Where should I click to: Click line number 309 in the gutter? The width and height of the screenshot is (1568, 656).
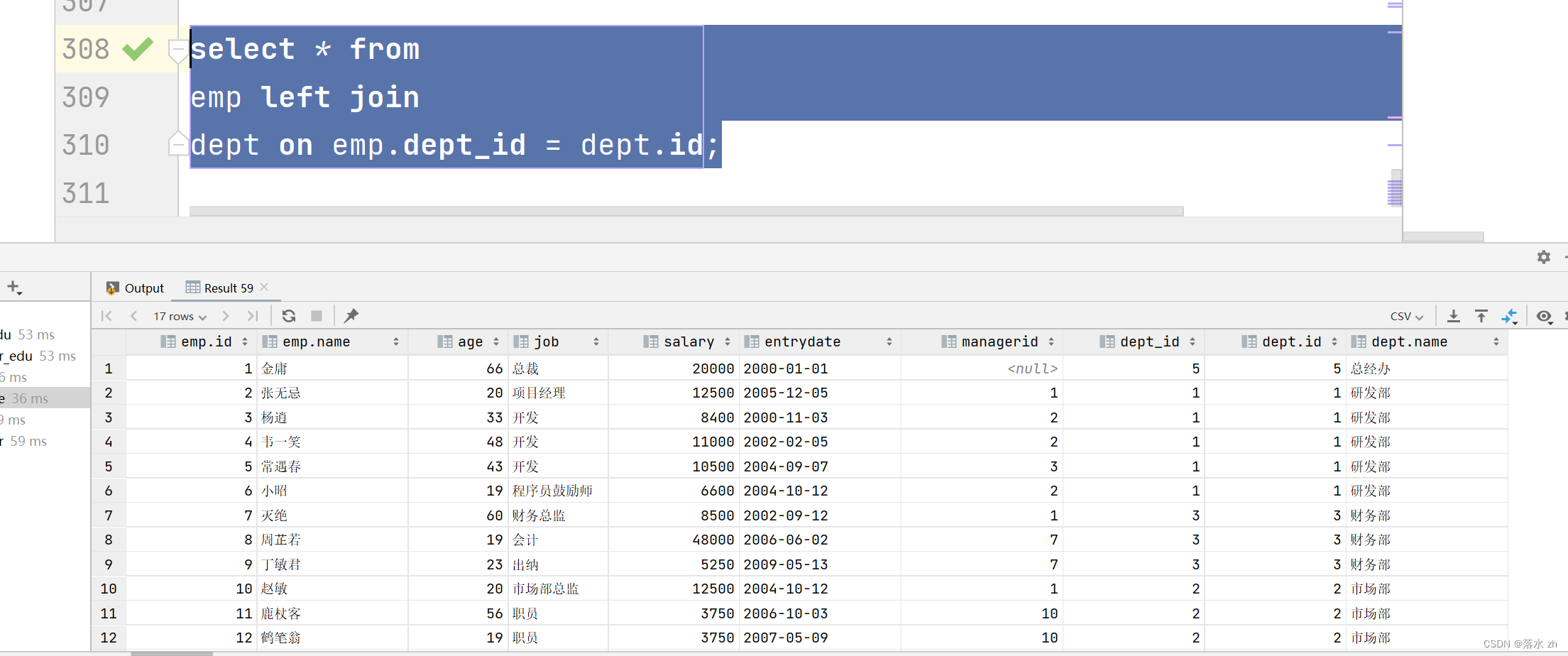pyautogui.click(x=86, y=97)
